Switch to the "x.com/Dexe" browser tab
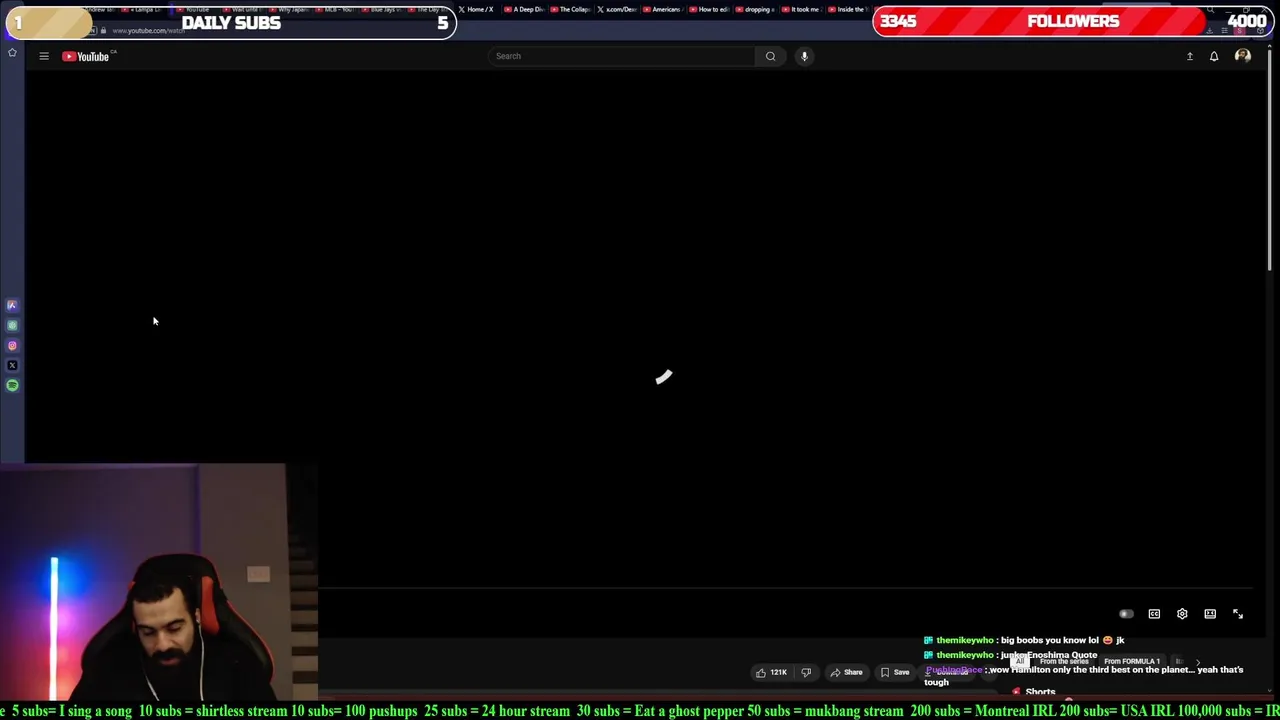 pyautogui.click(x=616, y=9)
